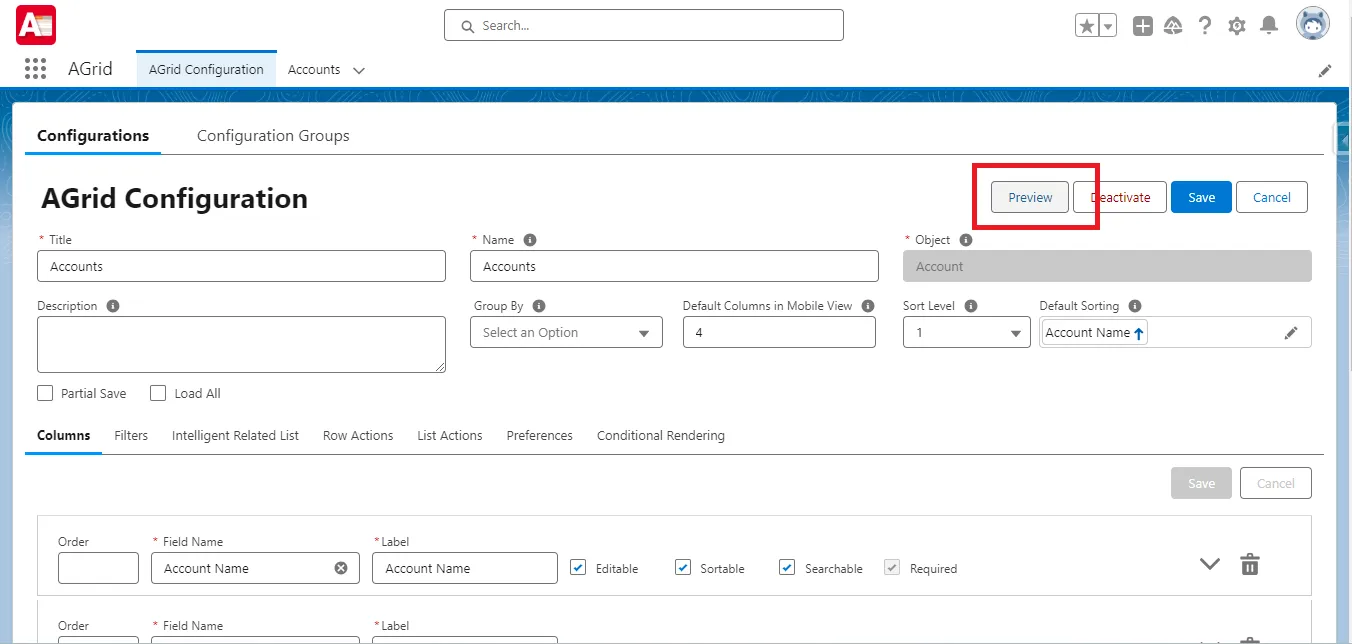
Task: Click the upload cloud icon in header
Action: (1173, 25)
